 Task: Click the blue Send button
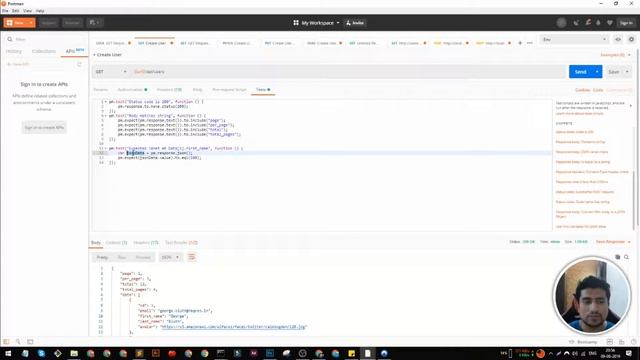pyautogui.click(x=580, y=72)
